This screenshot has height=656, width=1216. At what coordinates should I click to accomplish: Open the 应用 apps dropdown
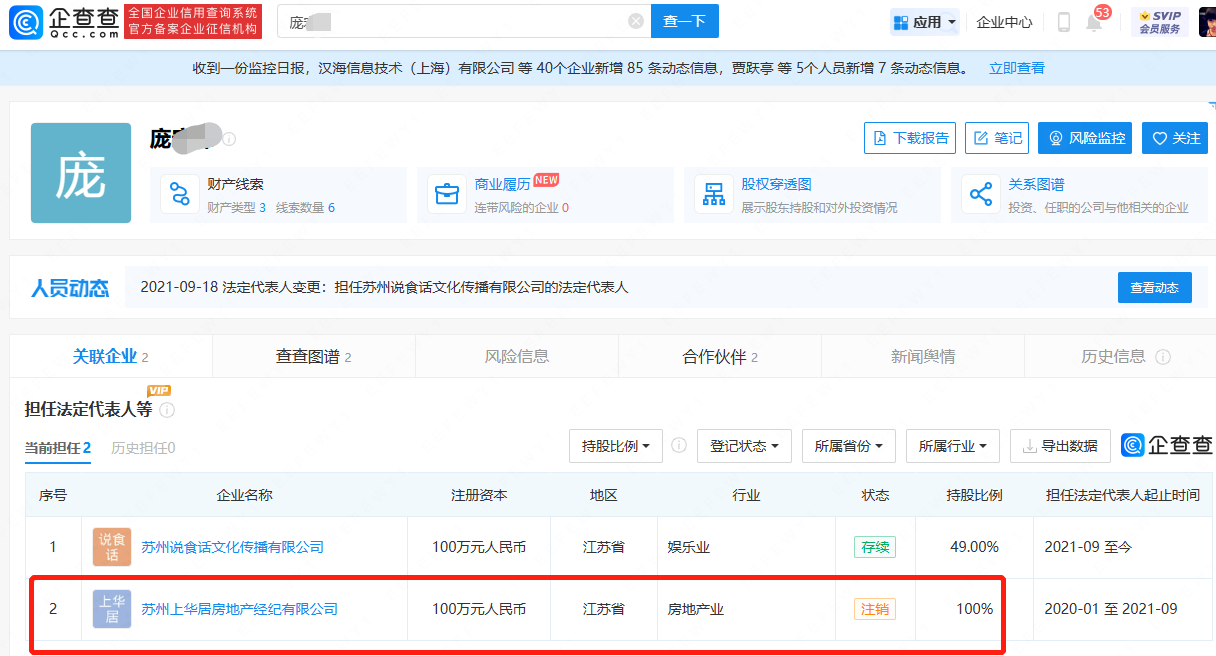[925, 22]
